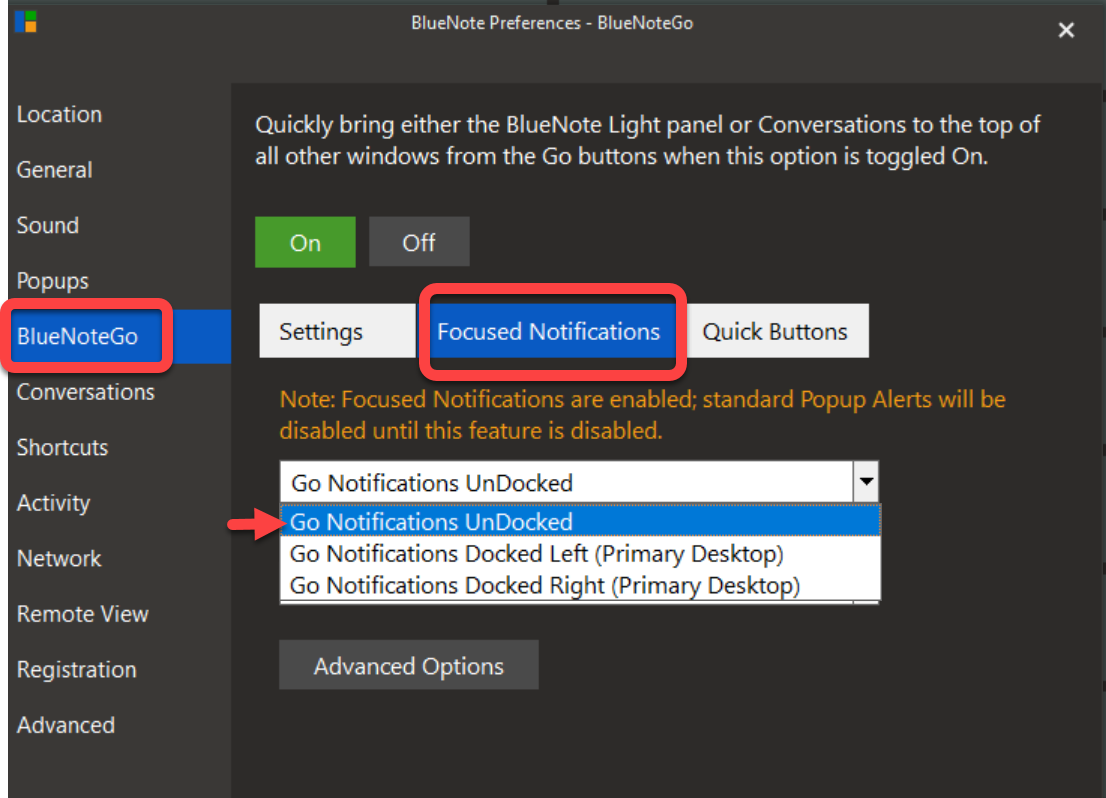The image size is (1106, 798).
Task: Open the Sound preferences section
Action: click(47, 226)
